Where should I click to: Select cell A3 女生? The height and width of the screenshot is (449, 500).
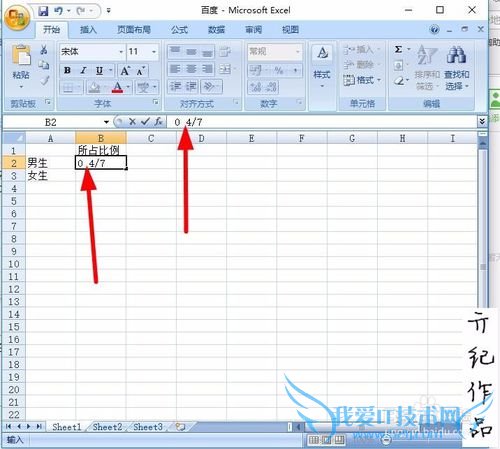pos(51,176)
